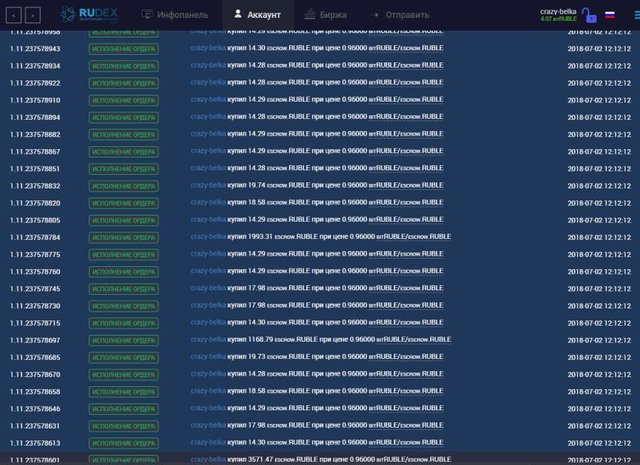Open operation ID 1.11.237578934

coord(35,66)
